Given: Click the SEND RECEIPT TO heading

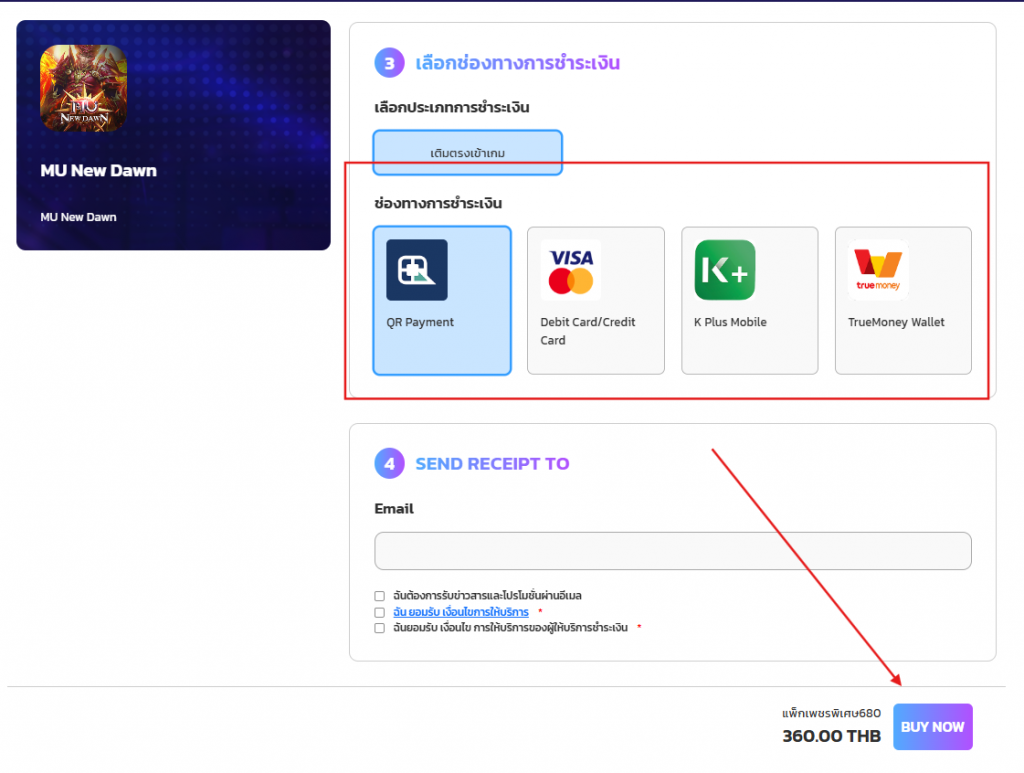Looking at the screenshot, I should [x=492, y=464].
